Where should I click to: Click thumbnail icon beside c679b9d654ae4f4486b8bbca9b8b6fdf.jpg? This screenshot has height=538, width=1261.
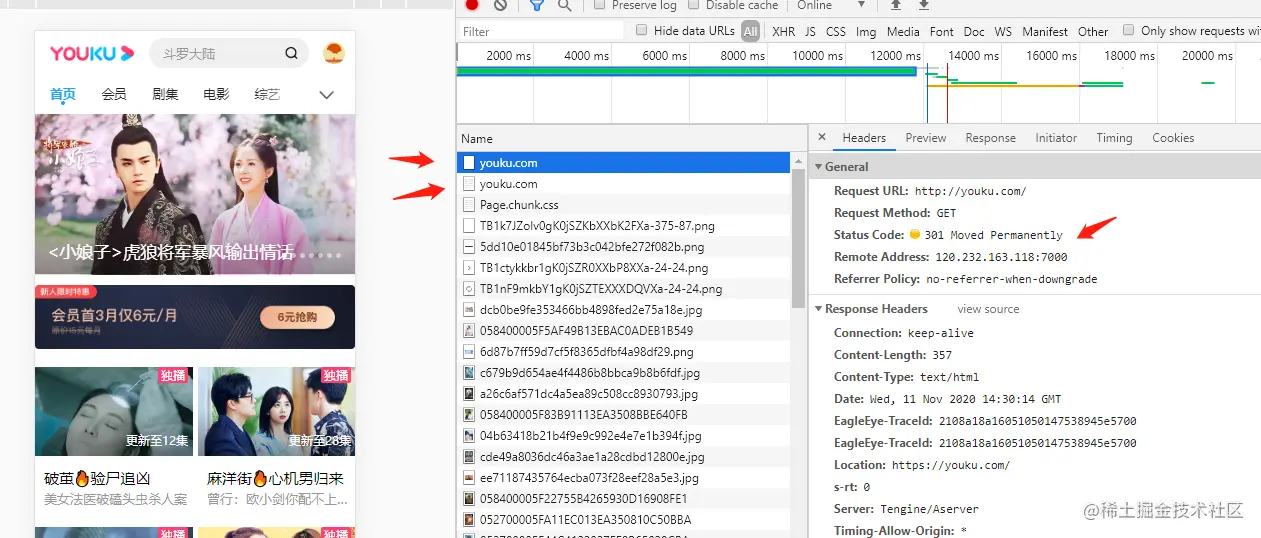[468, 373]
